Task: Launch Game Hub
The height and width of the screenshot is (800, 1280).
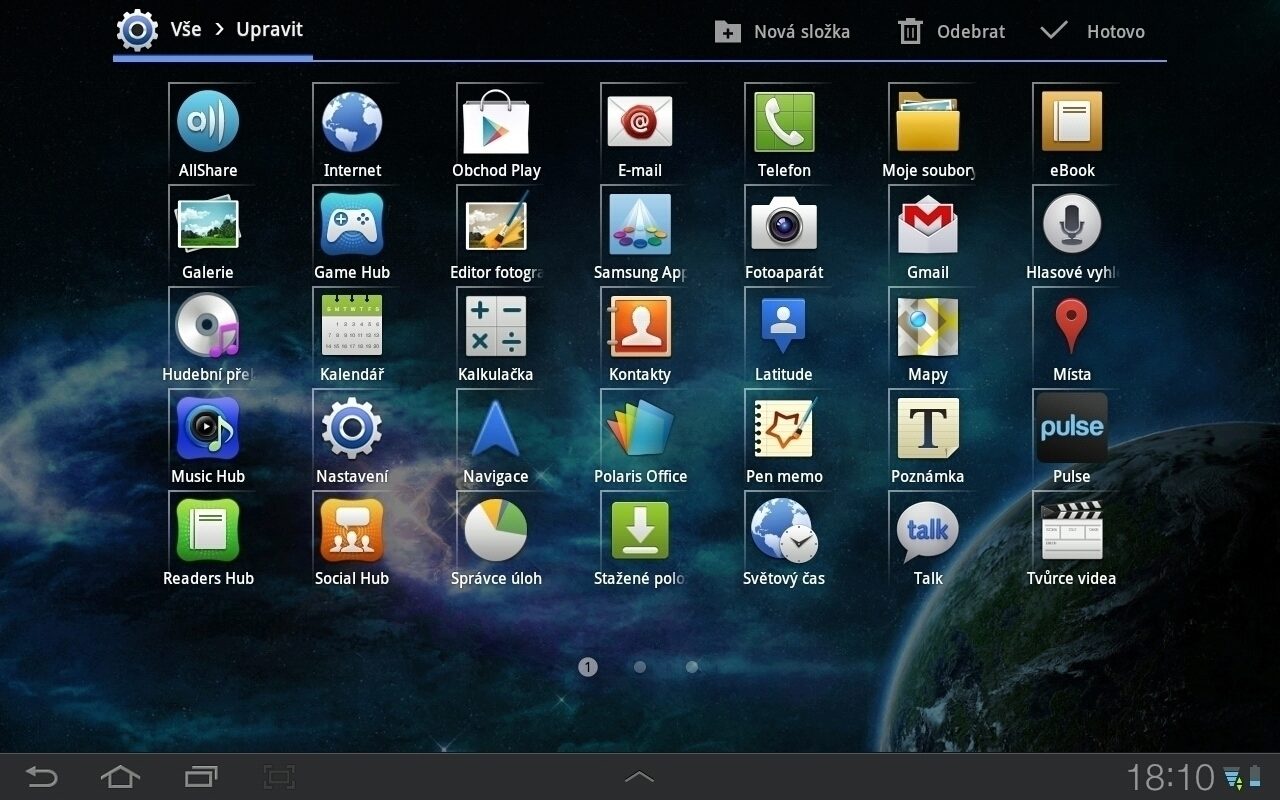Action: point(352,224)
